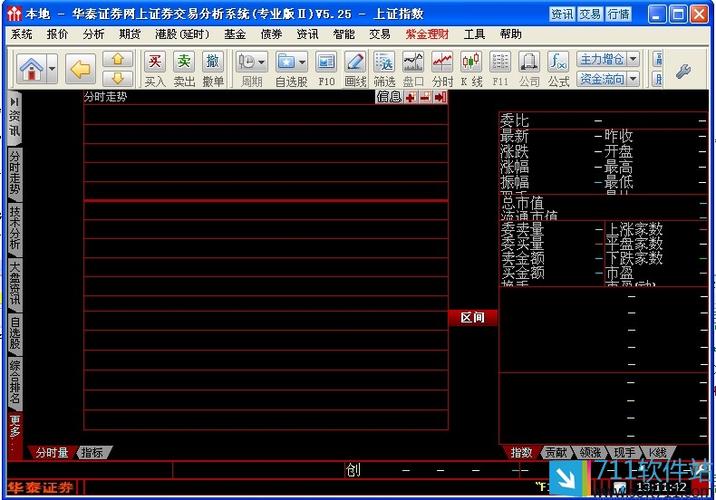716x500 pixels.
Task: Open the 系统 menu
Action: [x=21, y=34]
